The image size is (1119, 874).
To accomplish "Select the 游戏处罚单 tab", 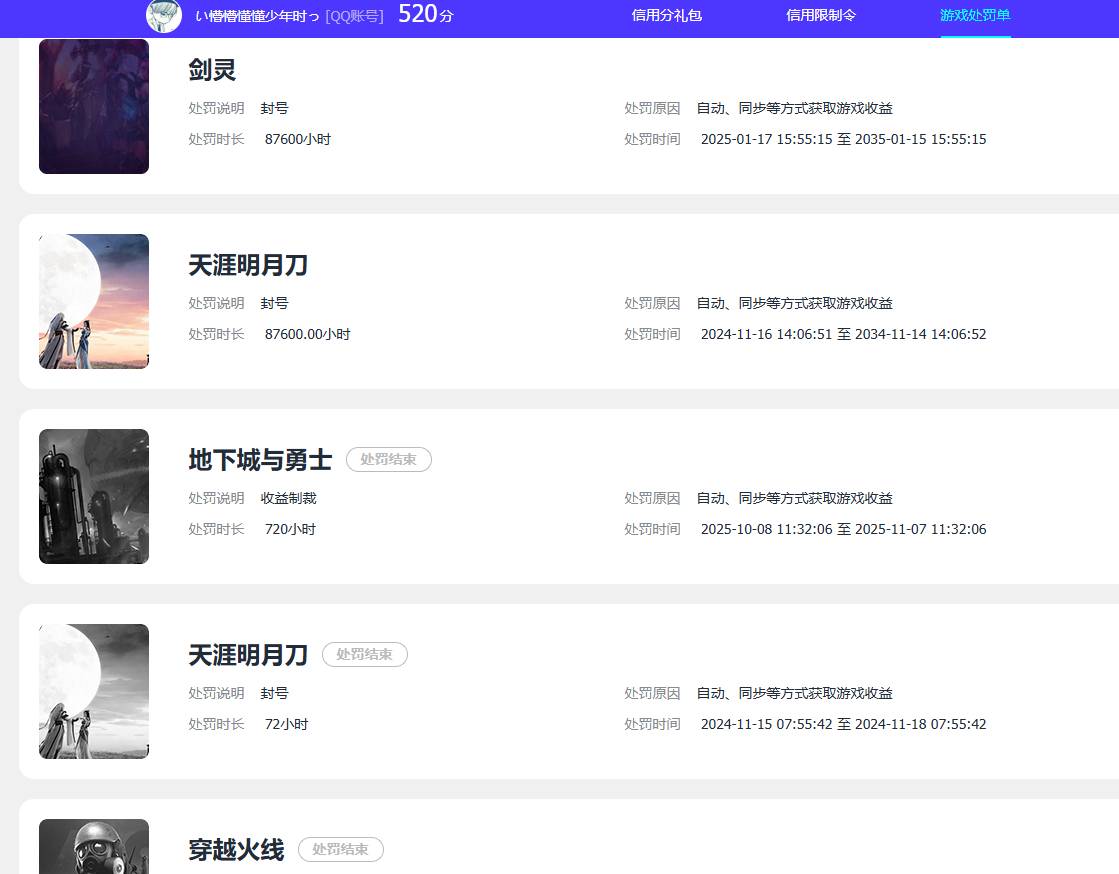I will [x=975, y=15].
